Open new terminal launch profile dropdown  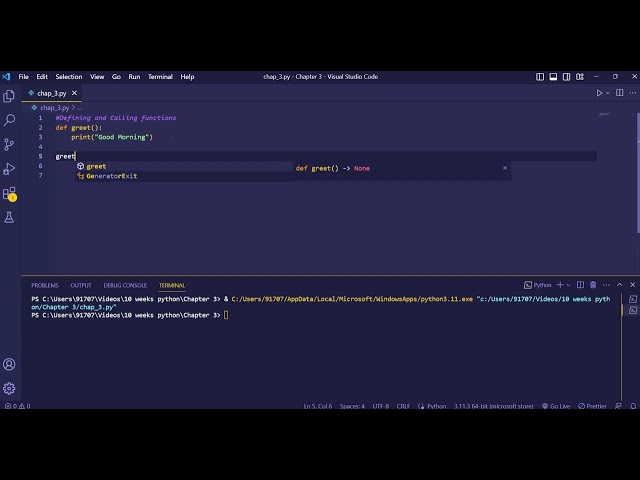point(568,285)
